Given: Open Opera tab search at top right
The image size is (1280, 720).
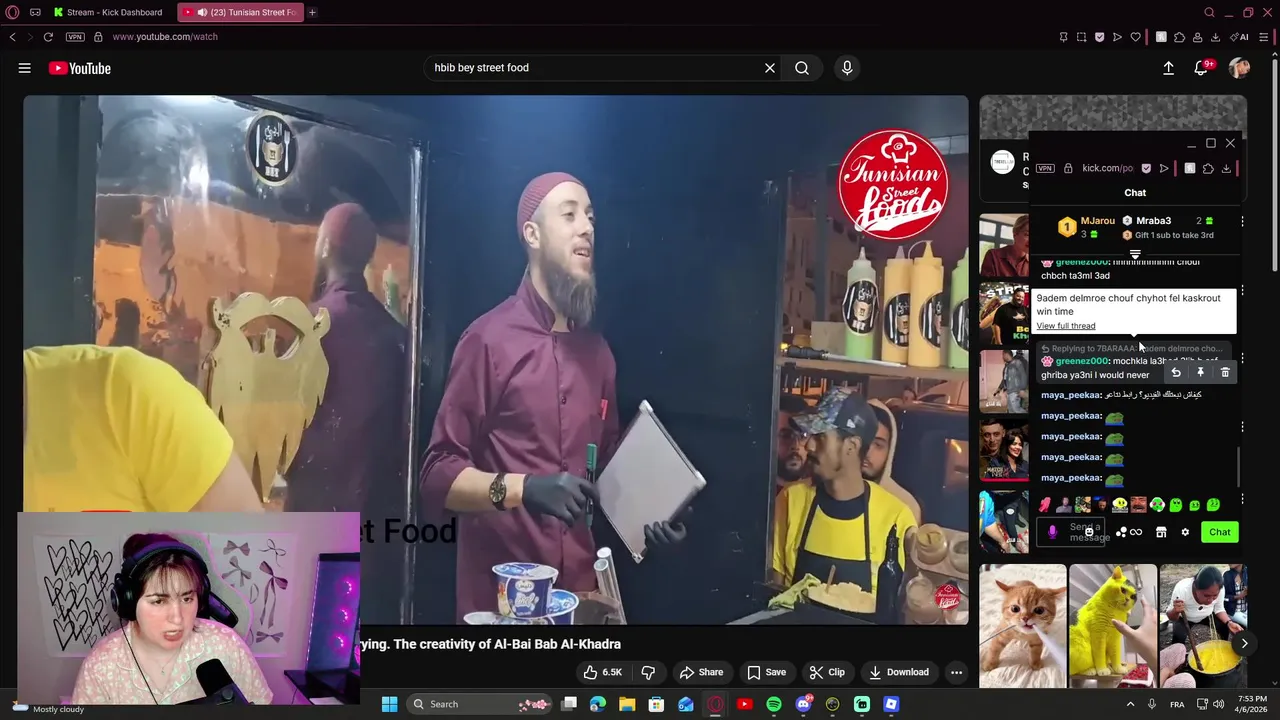Looking at the screenshot, I should (1209, 12).
